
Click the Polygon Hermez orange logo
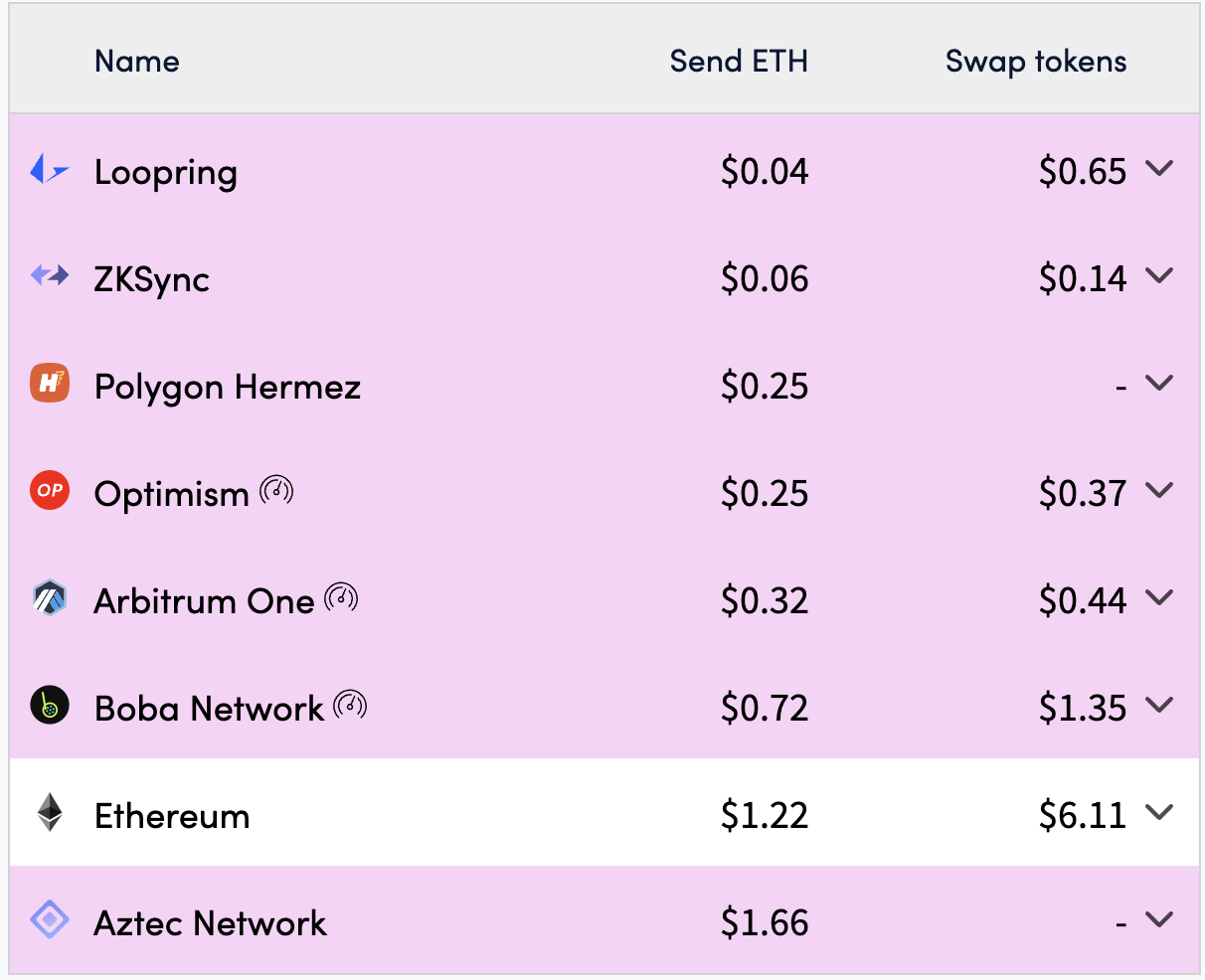pyautogui.click(x=49, y=384)
